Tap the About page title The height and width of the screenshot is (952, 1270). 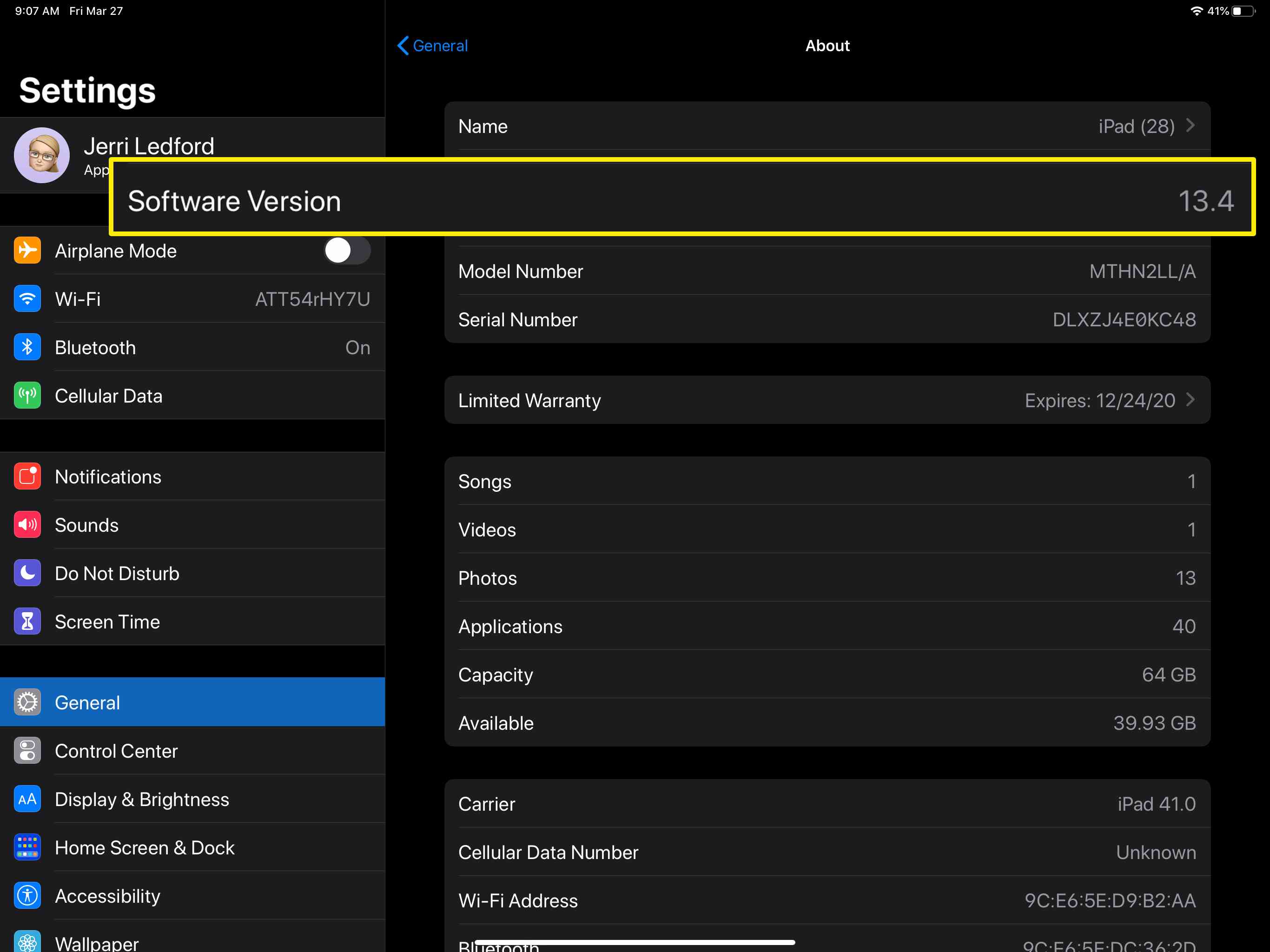click(827, 46)
